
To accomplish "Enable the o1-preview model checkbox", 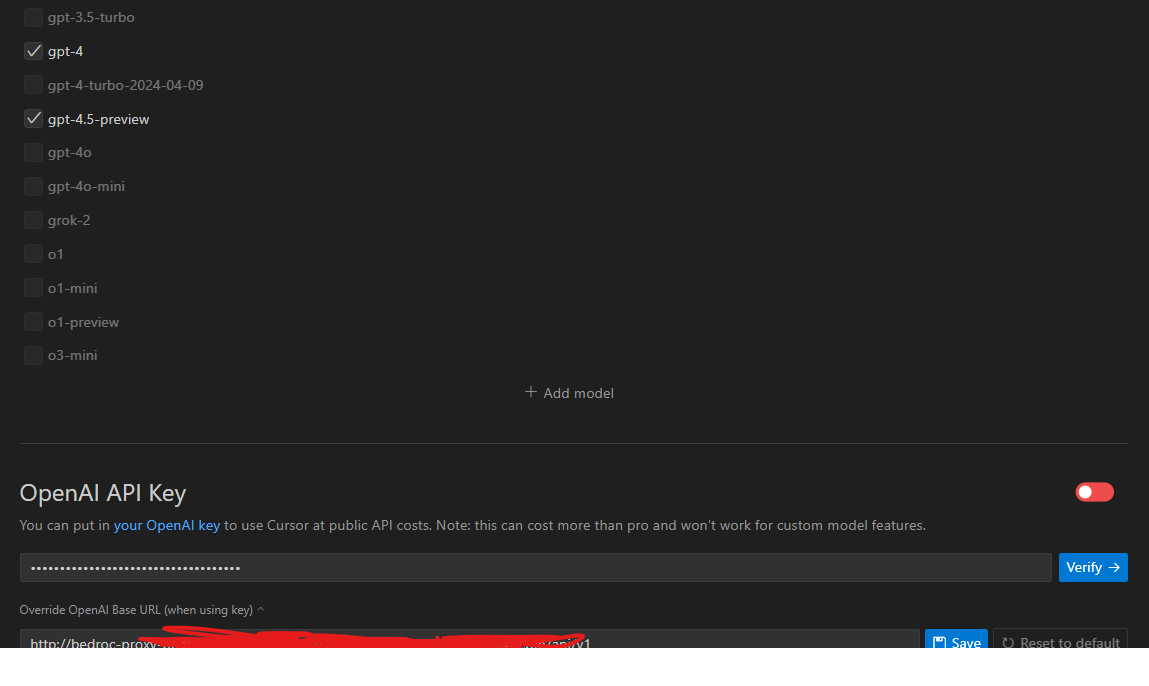I will pos(33,321).
